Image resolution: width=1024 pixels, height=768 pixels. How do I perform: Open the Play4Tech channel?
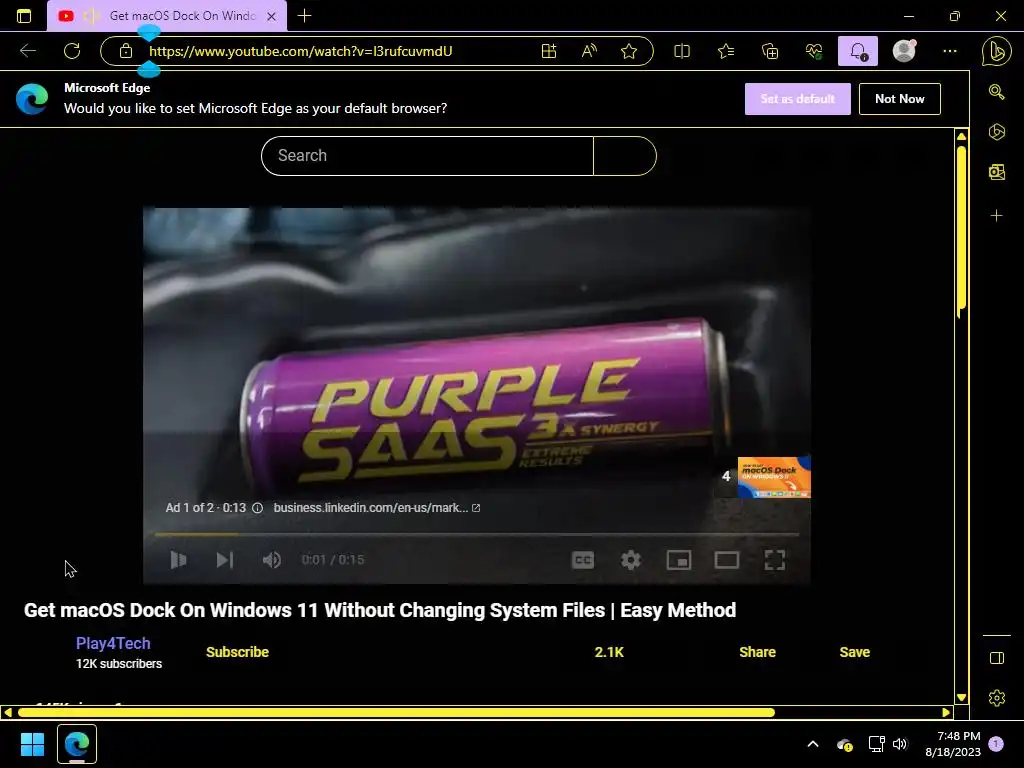point(113,643)
